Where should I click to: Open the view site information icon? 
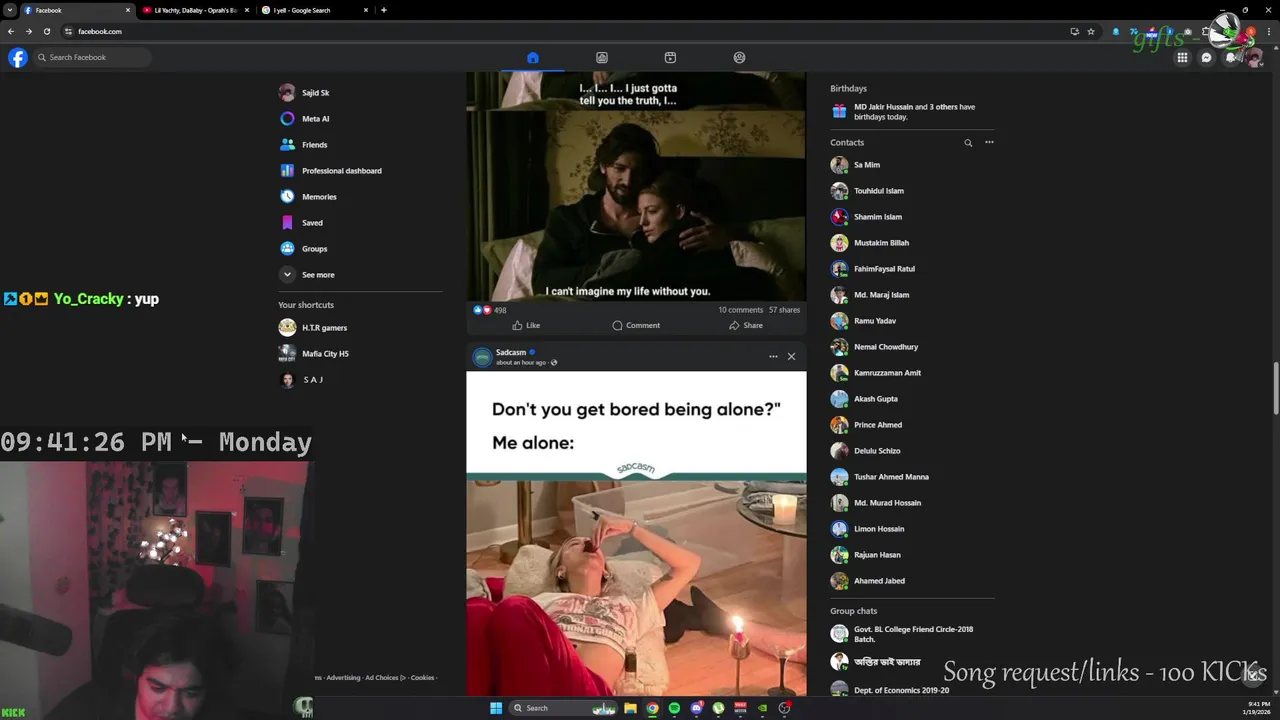(68, 31)
